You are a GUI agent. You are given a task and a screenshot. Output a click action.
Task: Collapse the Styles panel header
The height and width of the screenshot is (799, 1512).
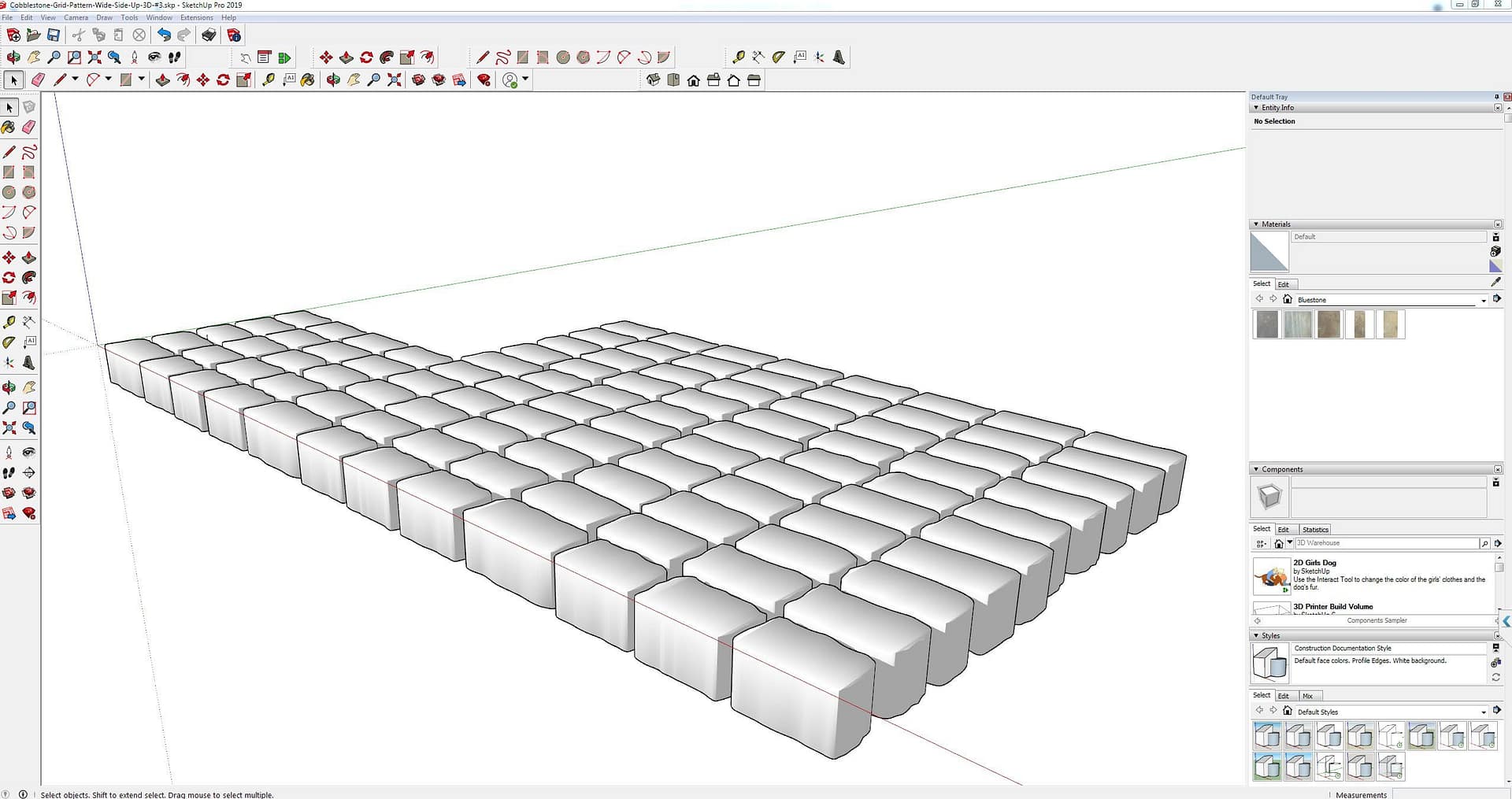[x=1256, y=635]
